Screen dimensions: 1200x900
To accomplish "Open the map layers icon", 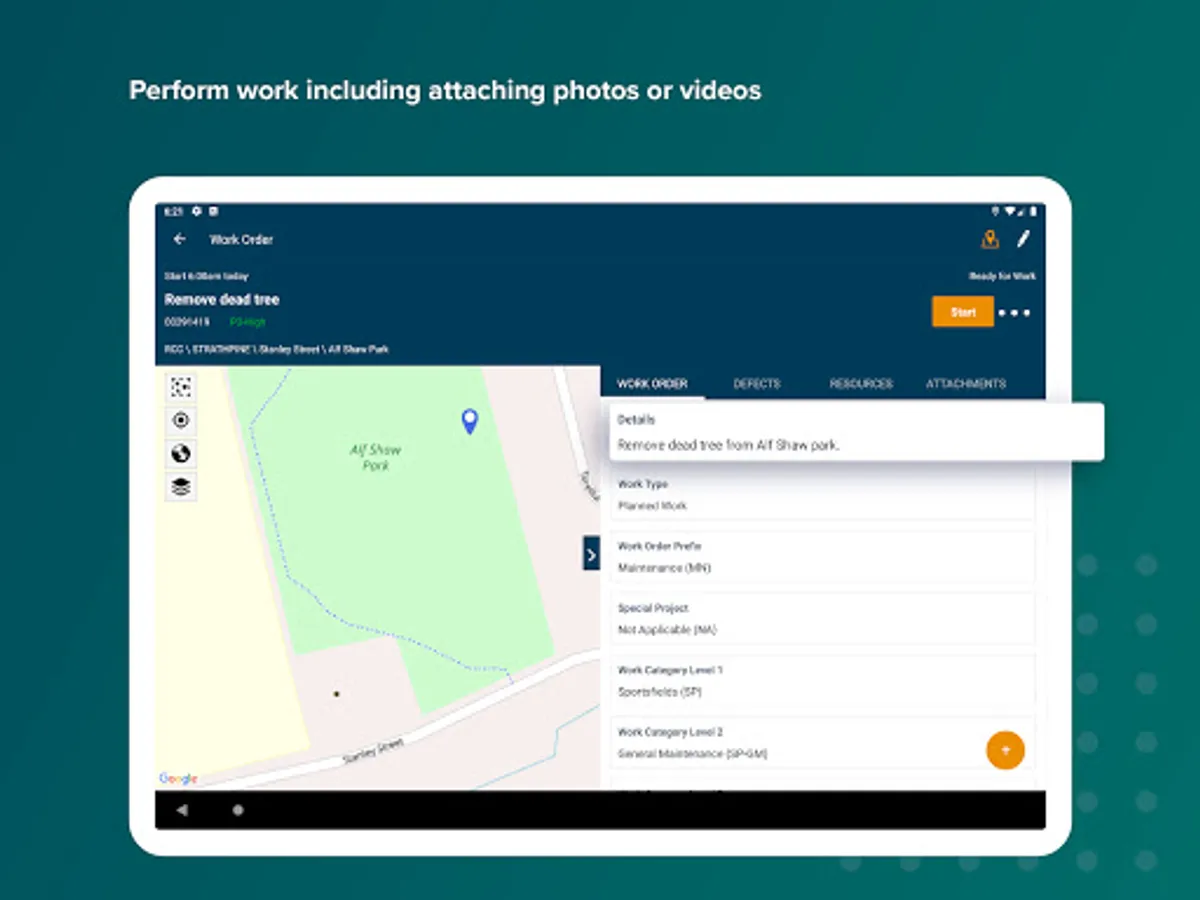I will 181,487.
